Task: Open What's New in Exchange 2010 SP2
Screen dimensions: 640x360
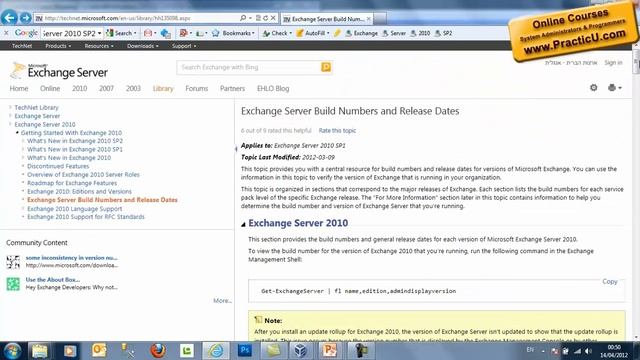Action: 75,141
